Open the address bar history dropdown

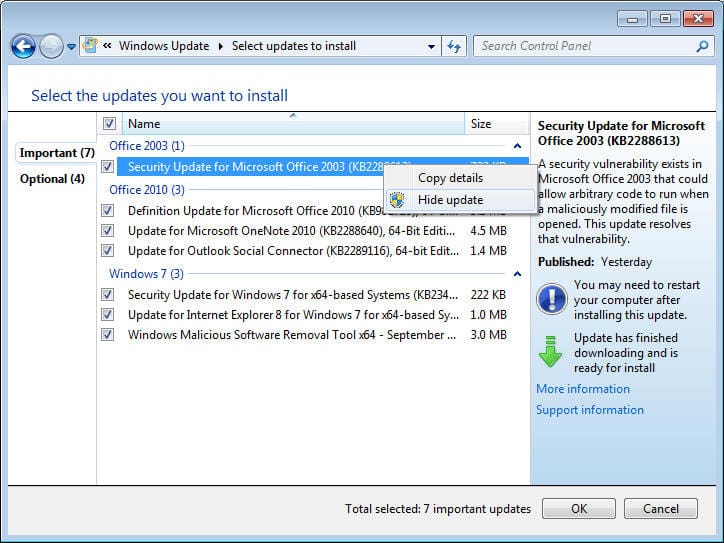tap(431, 46)
